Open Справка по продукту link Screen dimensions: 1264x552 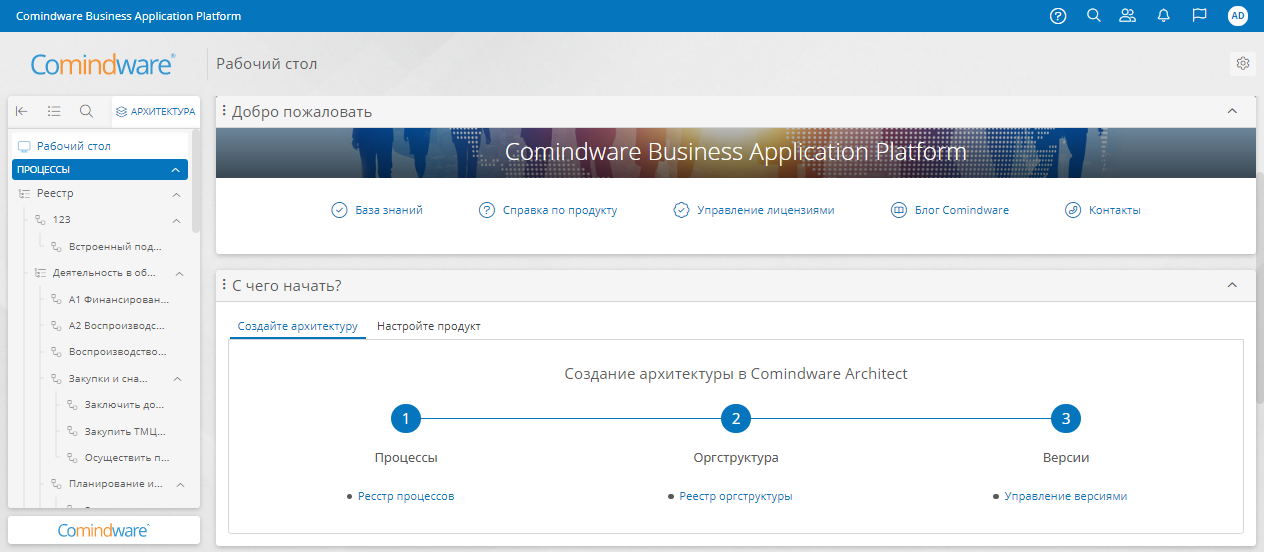click(x=560, y=210)
